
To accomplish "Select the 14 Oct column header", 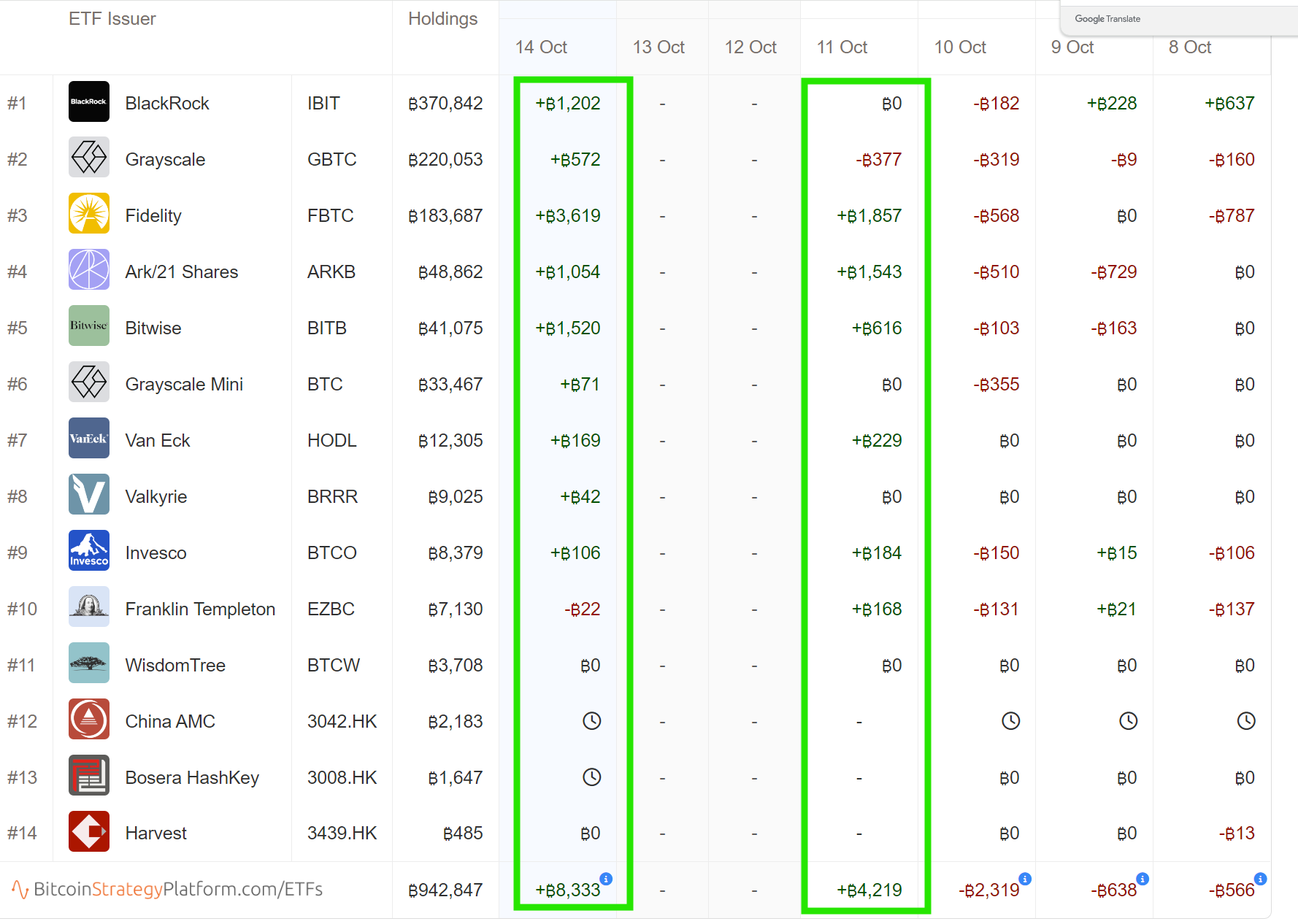I will pyautogui.click(x=541, y=47).
